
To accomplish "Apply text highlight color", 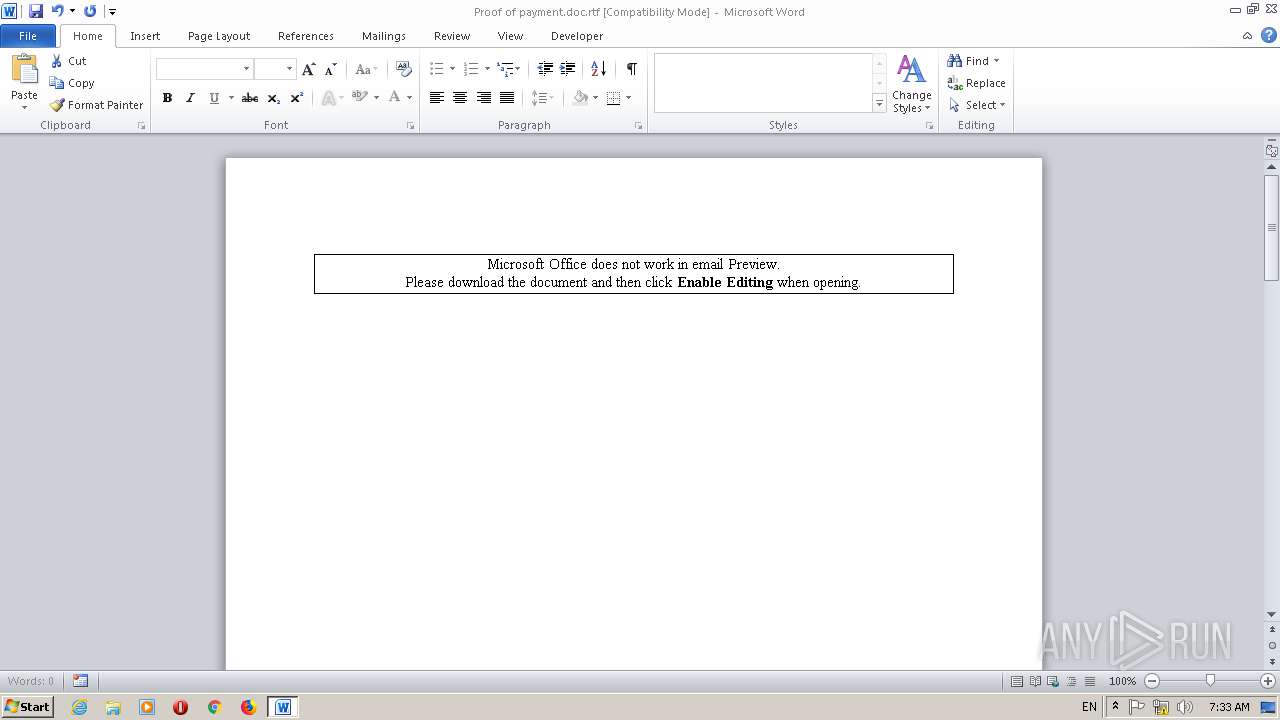I will [360, 98].
